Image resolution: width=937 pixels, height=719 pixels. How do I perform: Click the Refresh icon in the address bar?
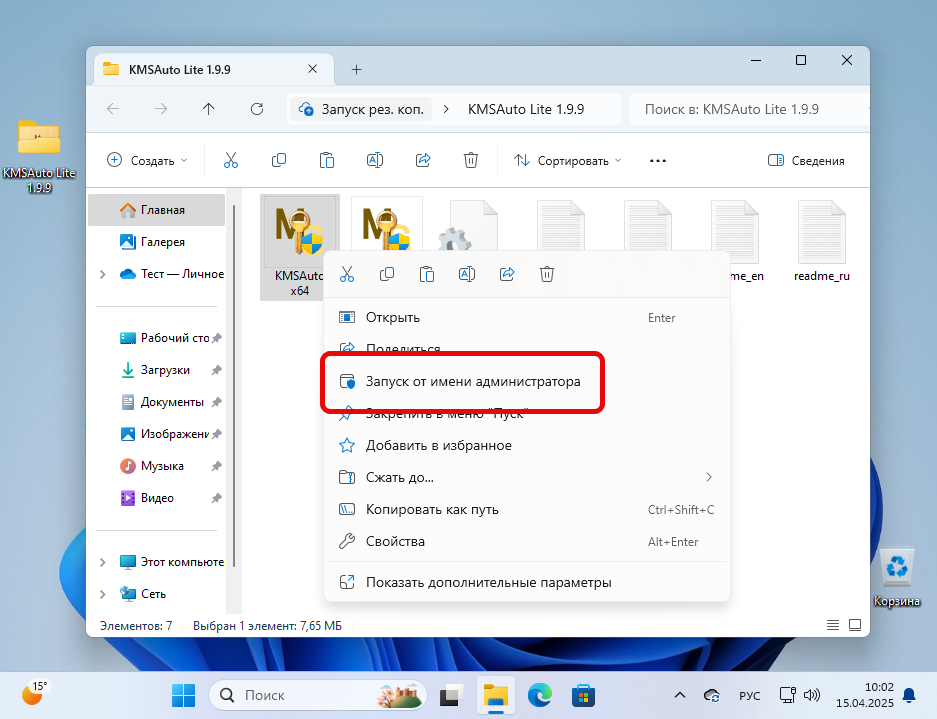coord(257,108)
